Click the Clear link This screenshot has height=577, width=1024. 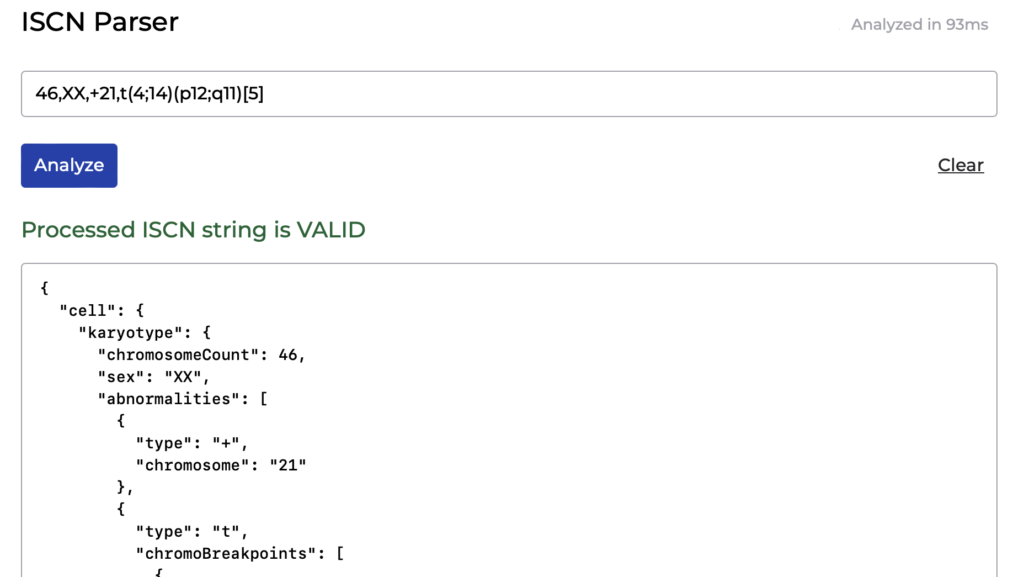[x=961, y=165]
